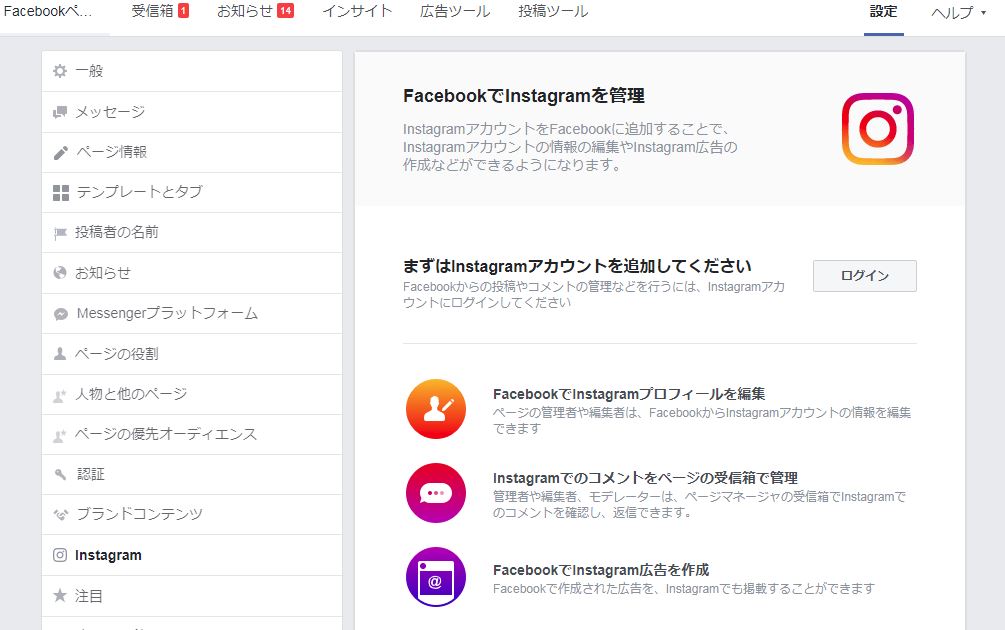The width and height of the screenshot is (1005, 630).
Task: Open ページの優先オーディエンス in sidebar
Action: coord(192,435)
